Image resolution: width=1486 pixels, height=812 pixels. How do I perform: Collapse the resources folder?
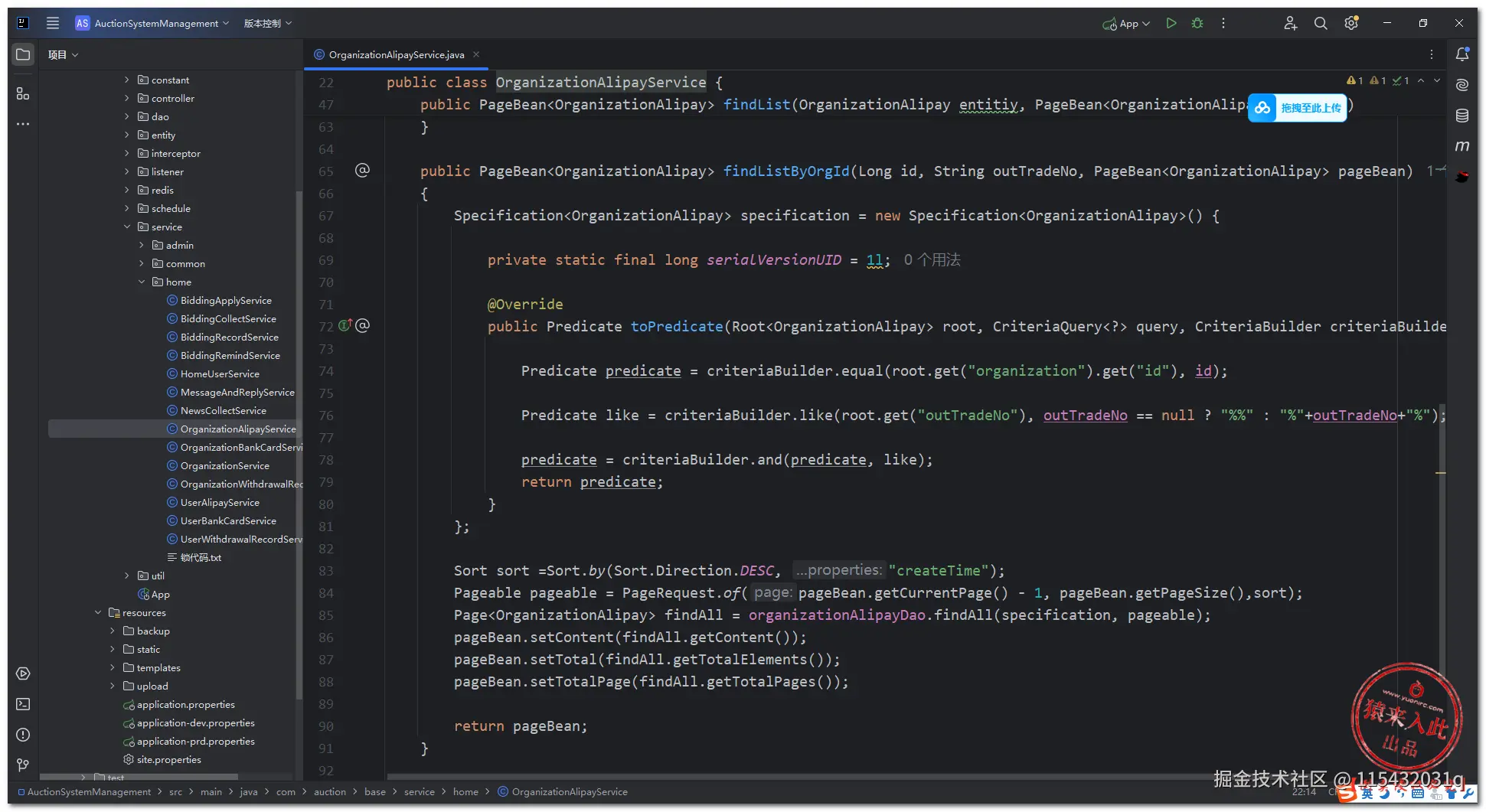(x=98, y=612)
